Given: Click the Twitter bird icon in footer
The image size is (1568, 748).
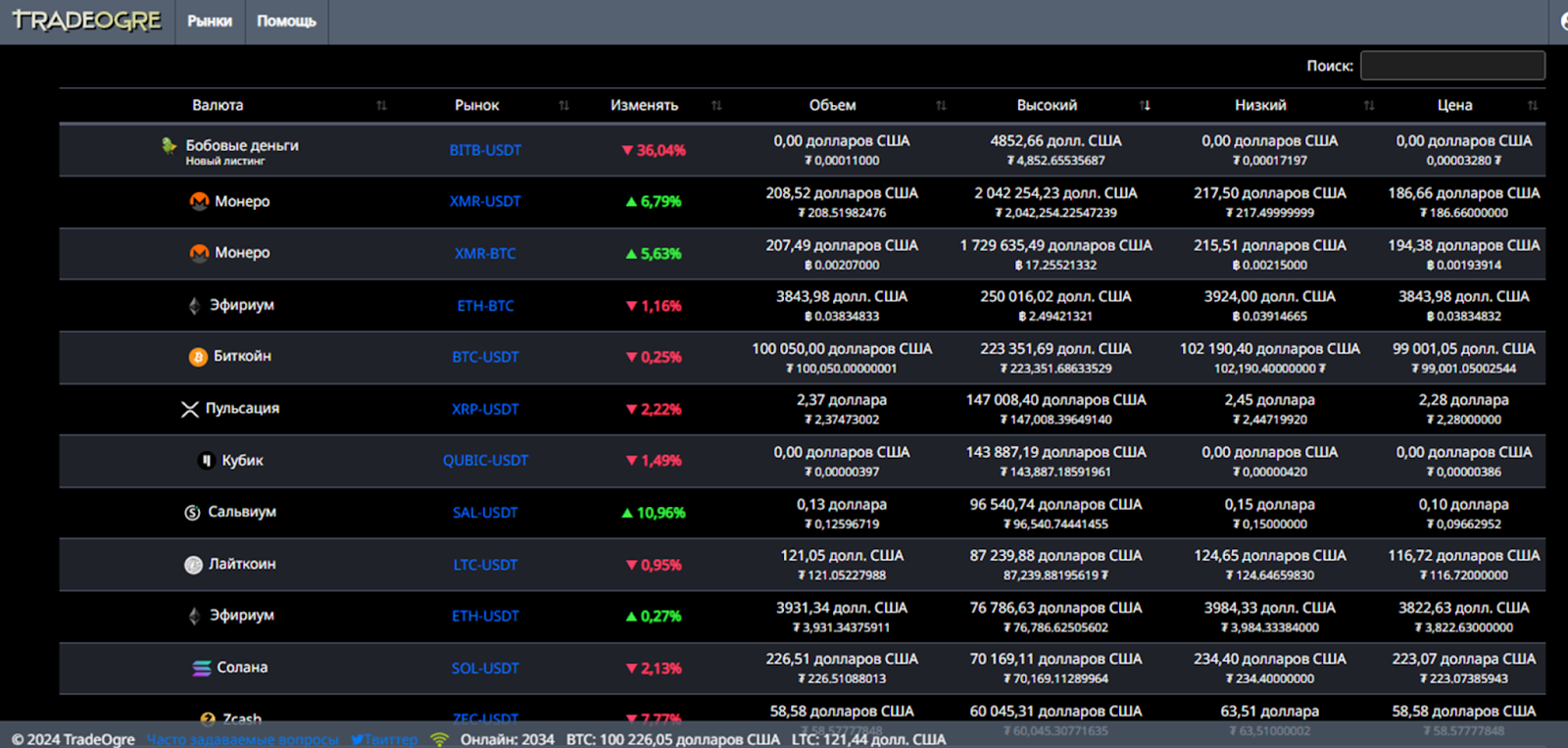Looking at the screenshot, I should (357, 739).
